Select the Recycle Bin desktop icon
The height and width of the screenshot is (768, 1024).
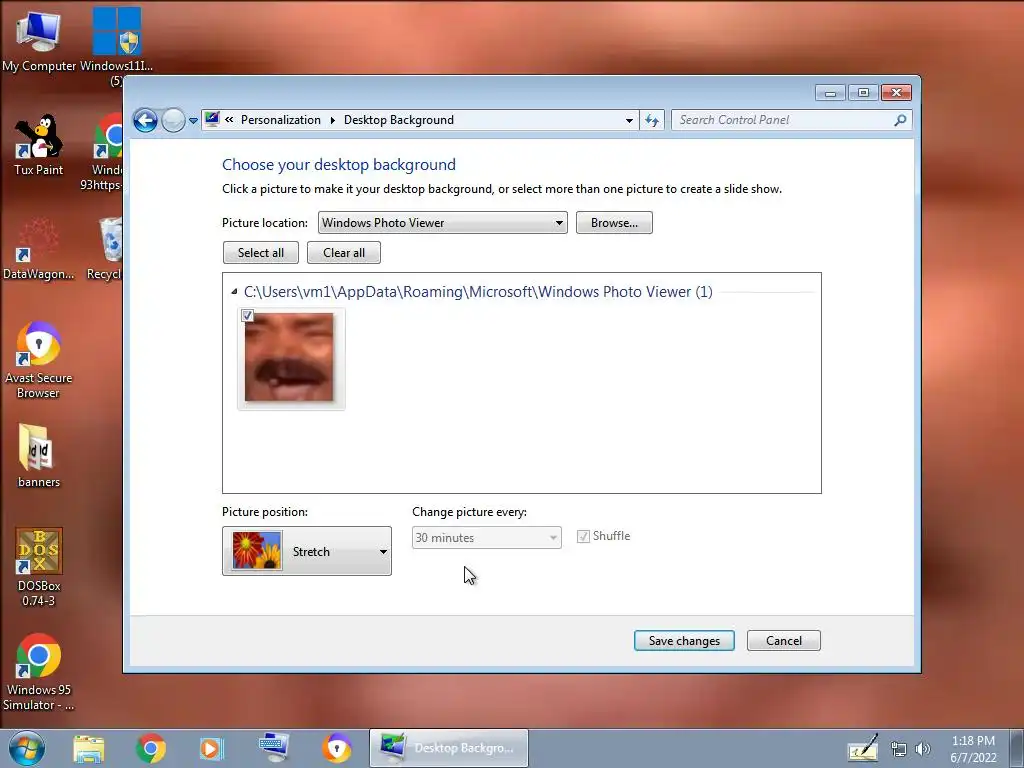pyautogui.click(x=107, y=249)
